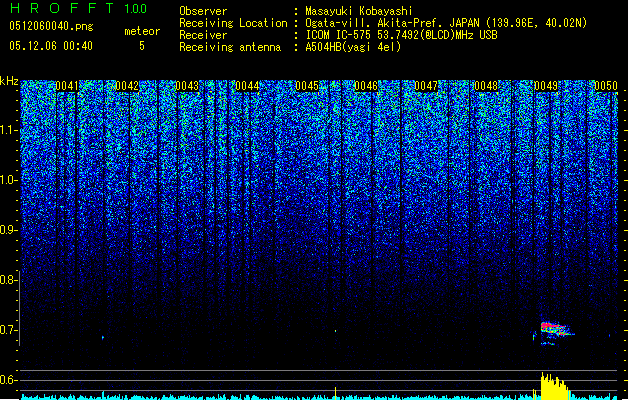Click the thin yellow spike below 0045
This screenshot has width=629, height=400.
coord(336,393)
